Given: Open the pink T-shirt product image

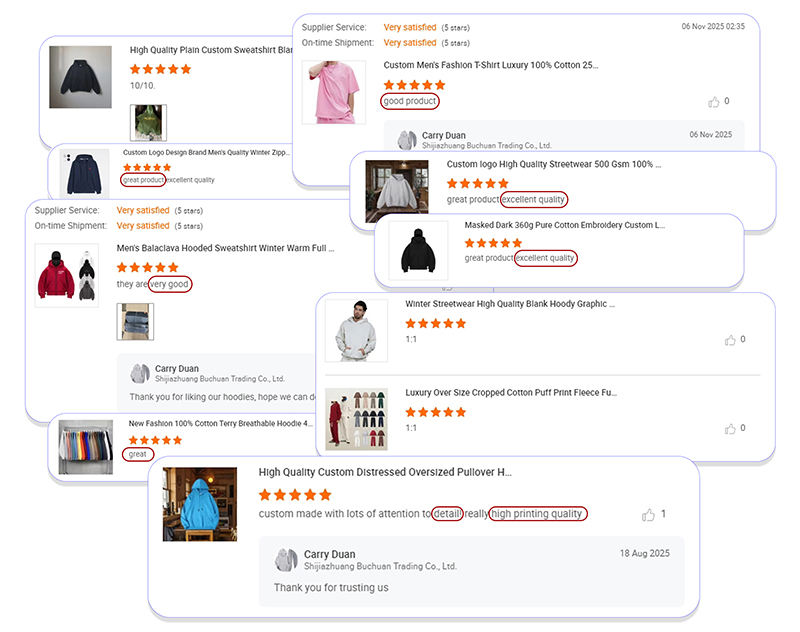Looking at the screenshot, I should [x=333, y=92].
